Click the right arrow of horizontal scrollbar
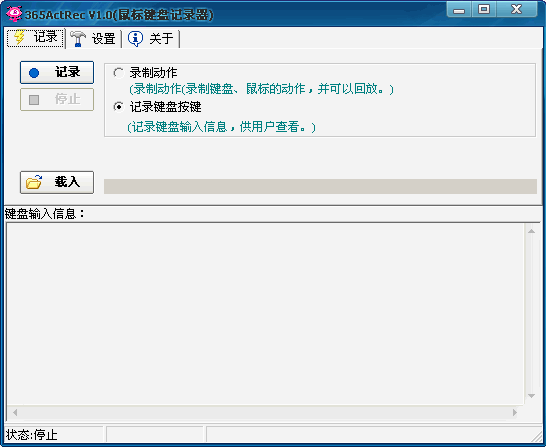This screenshot has height=447, width=546. pyautogui.click(x=515, y=413)
